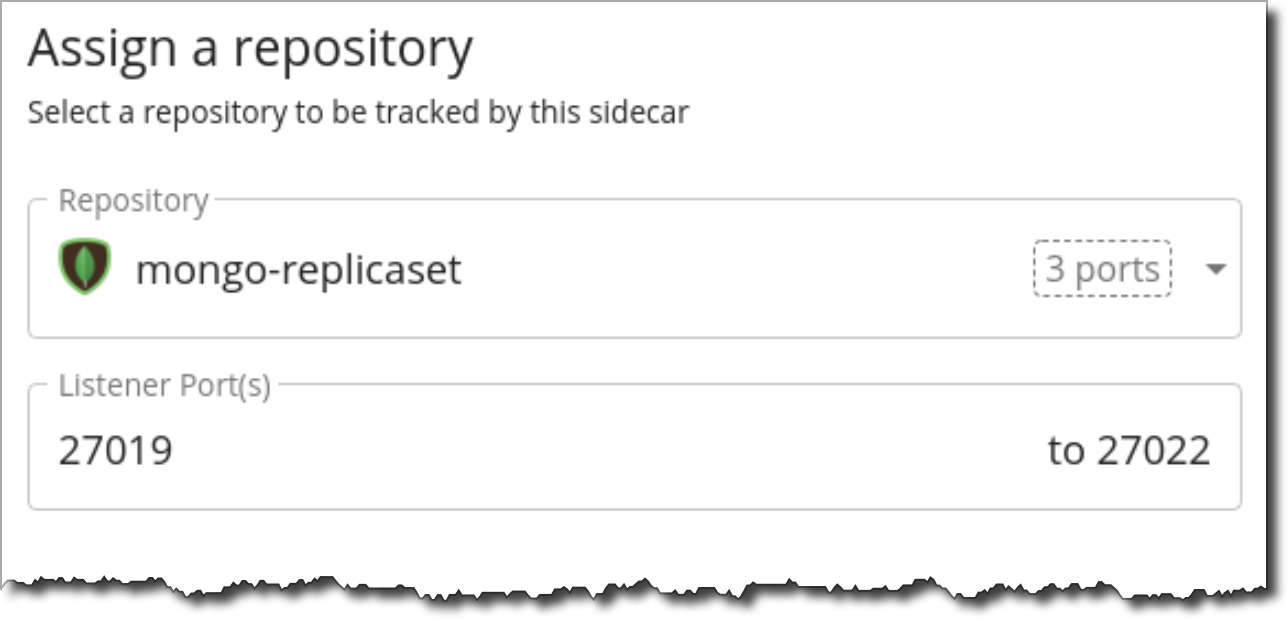This screenshot has height=622, width=1288.
Task: Click the "to 27022" port range text
Action: tap(1129, 451)
